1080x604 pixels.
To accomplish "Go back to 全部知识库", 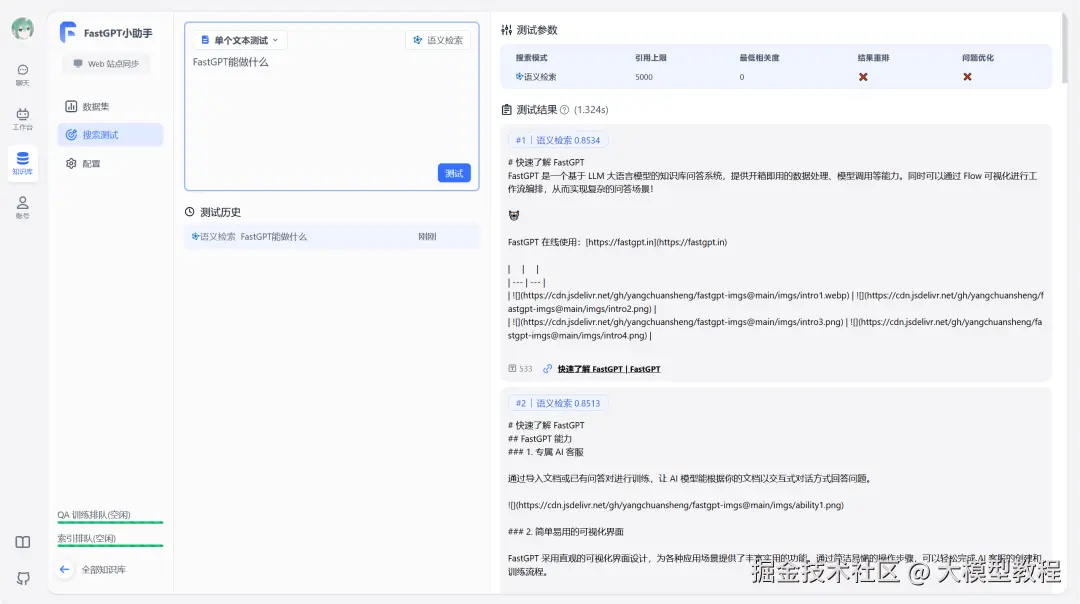I will point(103,570).
